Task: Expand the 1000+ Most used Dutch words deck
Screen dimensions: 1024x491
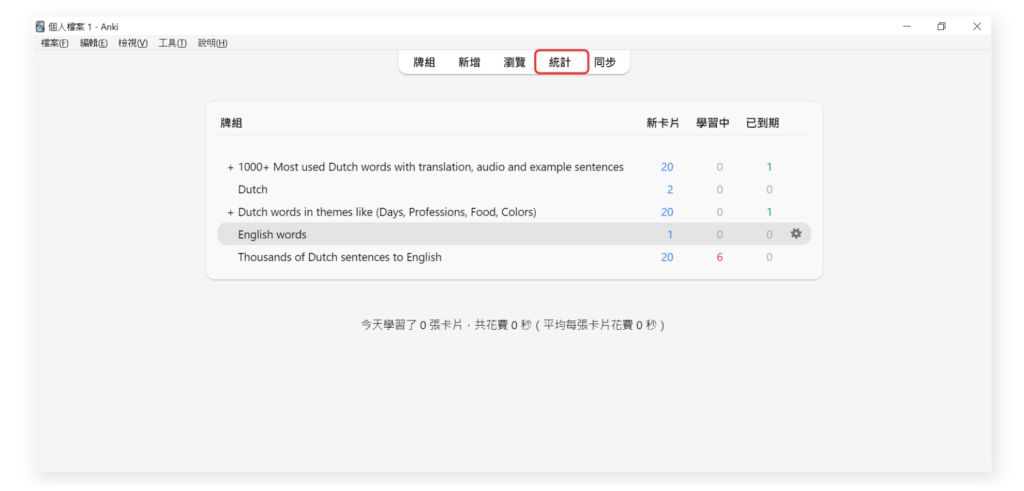Action: pos(230,167)
